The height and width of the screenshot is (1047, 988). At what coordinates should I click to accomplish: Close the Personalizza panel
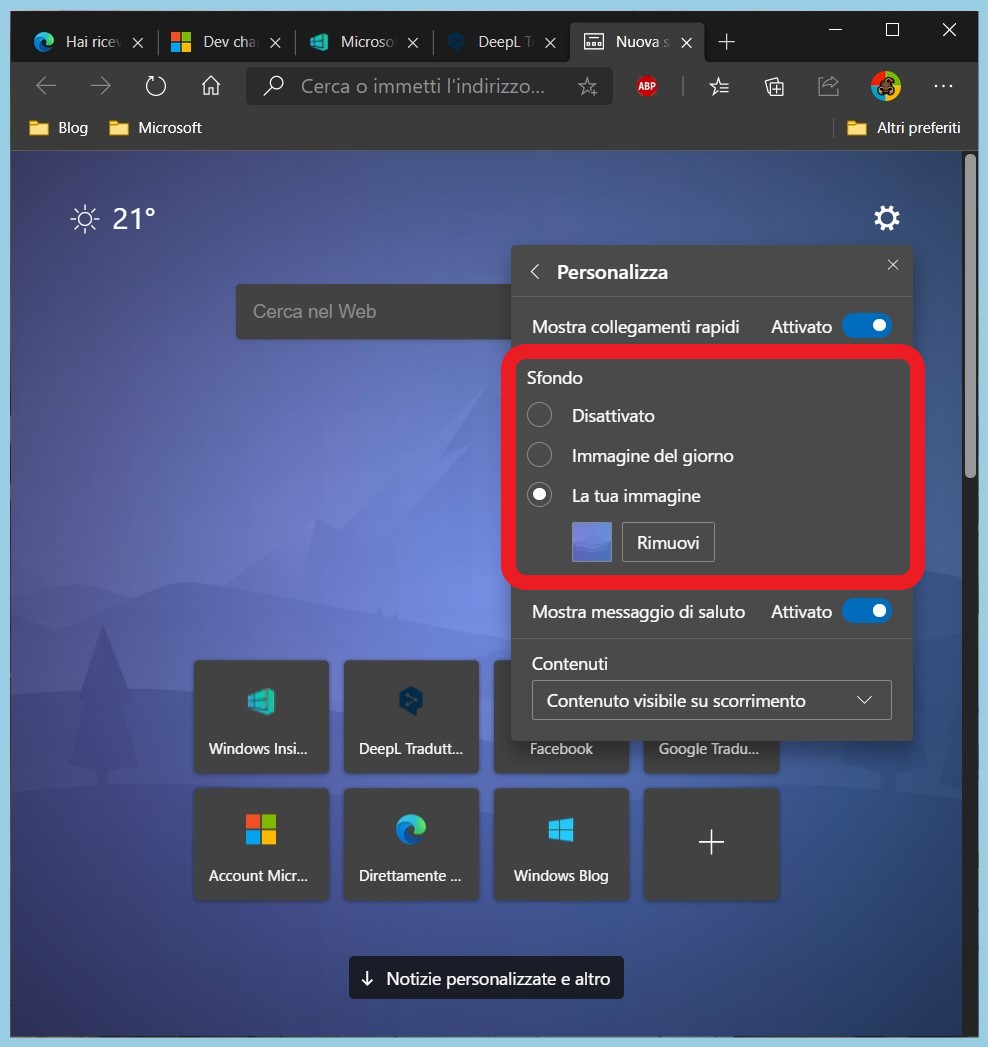(x=893, y=265)
